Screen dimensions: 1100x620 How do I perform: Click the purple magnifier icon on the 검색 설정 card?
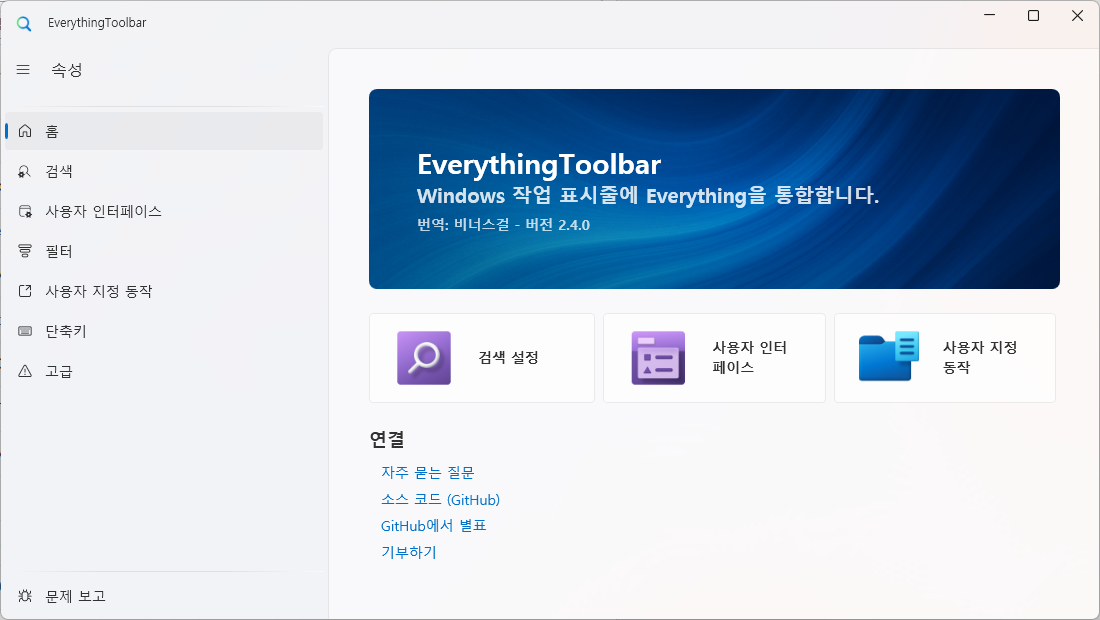coord(424,358)
